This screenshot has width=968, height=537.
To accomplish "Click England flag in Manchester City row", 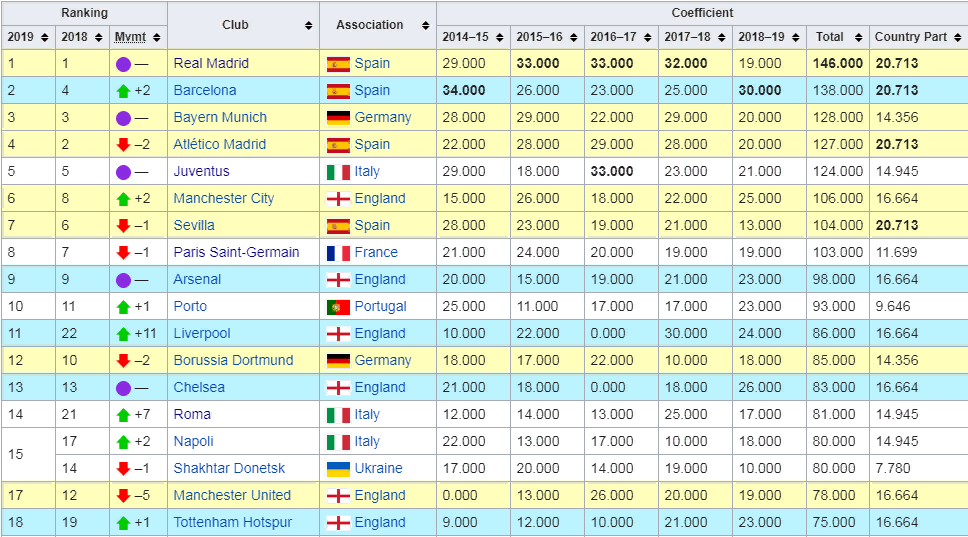I will click(x=338, y=199).
